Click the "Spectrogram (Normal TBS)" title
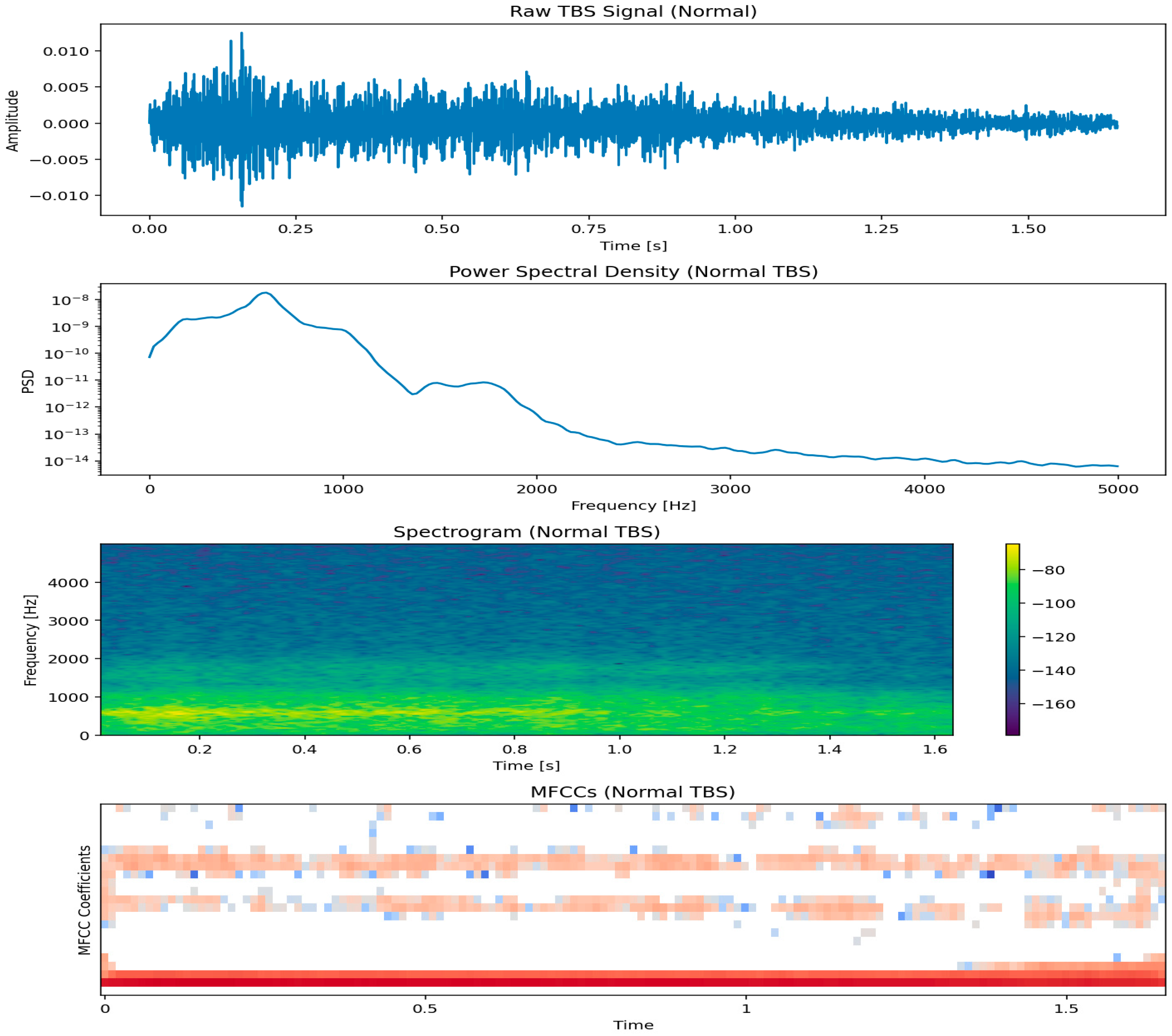Image resolution: width=1172 pixels, height=1036 pixels. 526,531
